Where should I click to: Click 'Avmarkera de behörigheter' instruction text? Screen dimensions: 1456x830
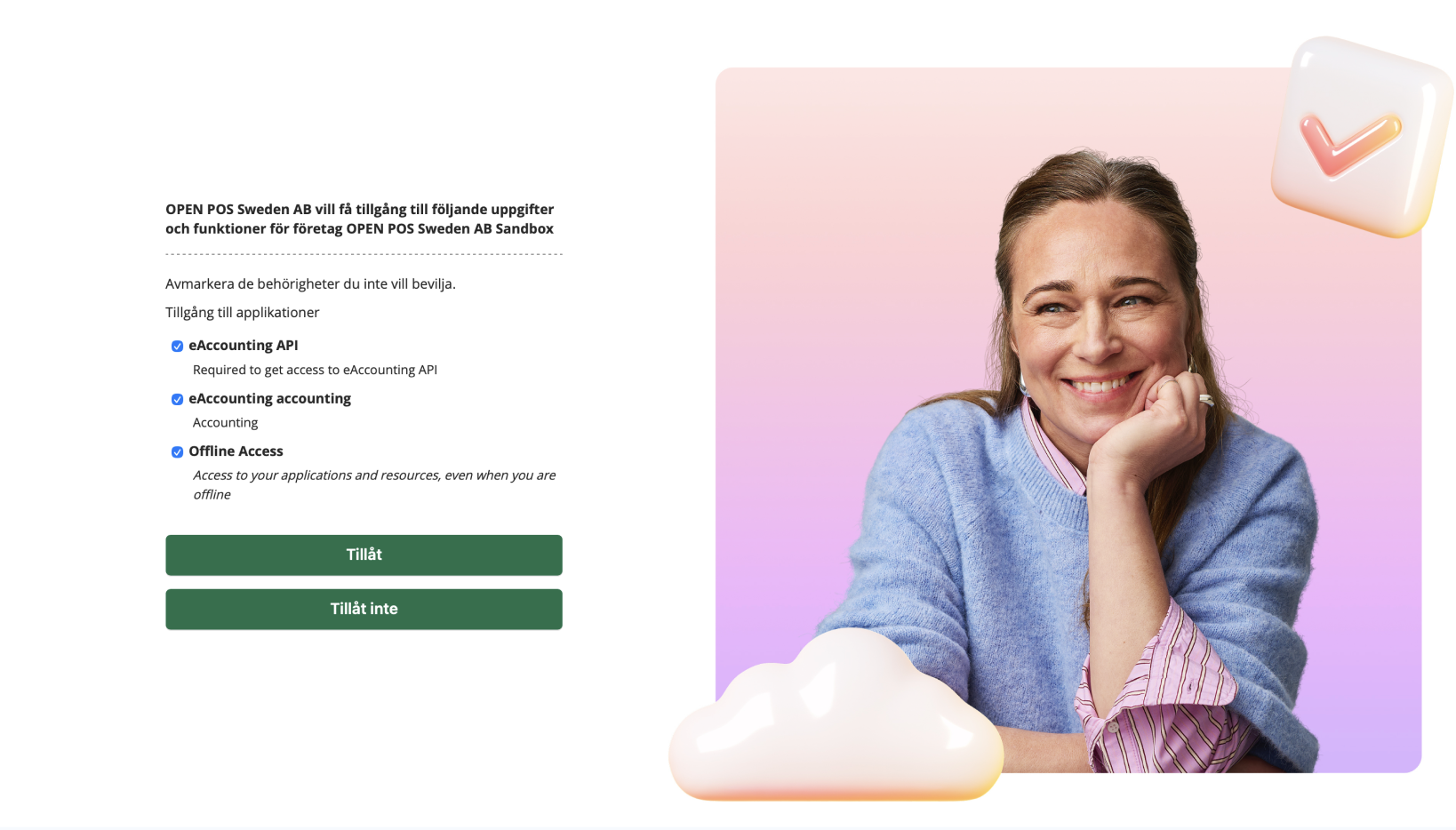310,284
